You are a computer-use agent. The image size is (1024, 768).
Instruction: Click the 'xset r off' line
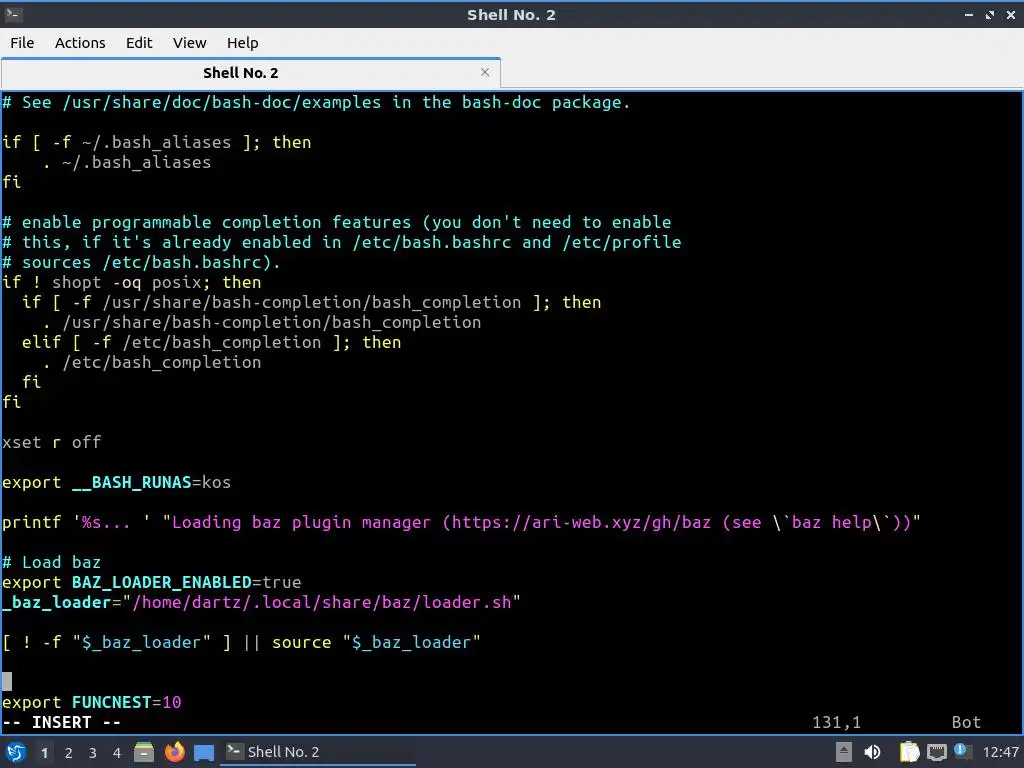(x=52, y=442)
